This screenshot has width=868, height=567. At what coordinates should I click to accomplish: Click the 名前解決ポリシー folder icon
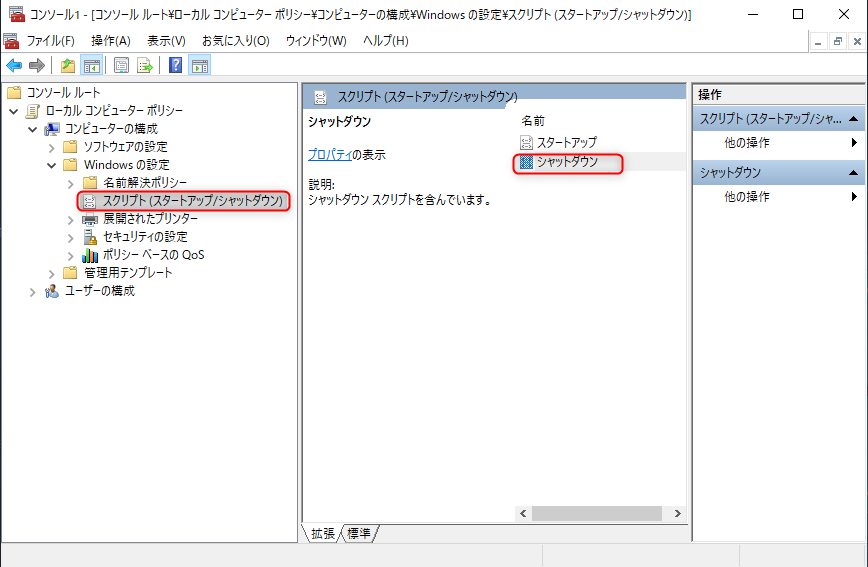[x=90, y=183]
